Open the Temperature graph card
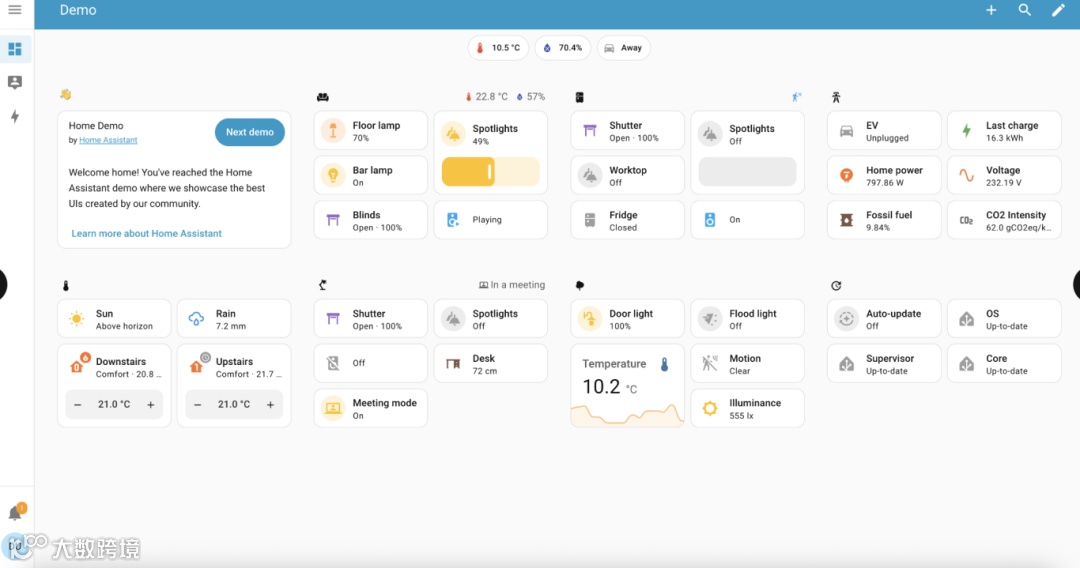 coord(627,386)
